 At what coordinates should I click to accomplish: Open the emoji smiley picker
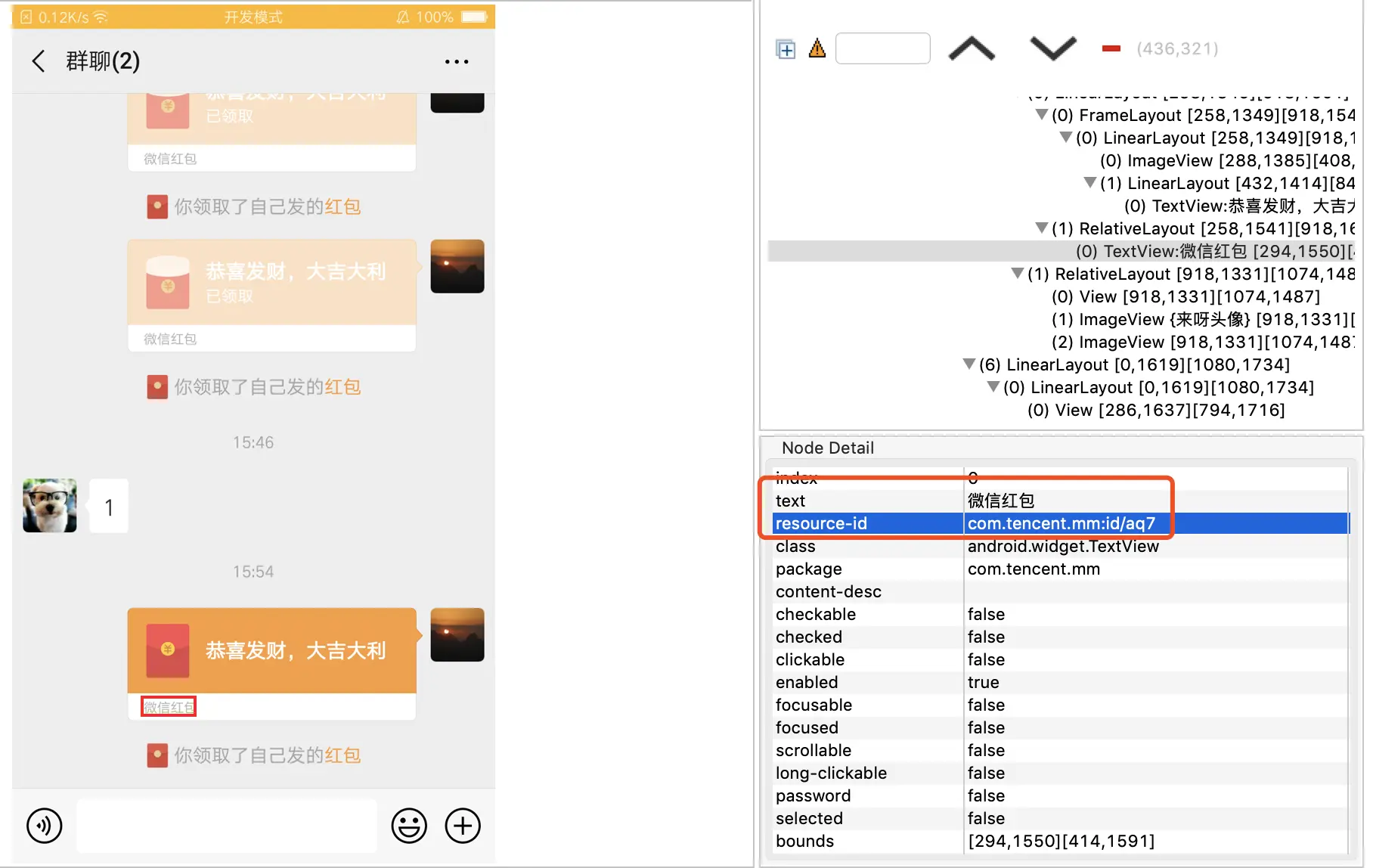coord(409,825)
